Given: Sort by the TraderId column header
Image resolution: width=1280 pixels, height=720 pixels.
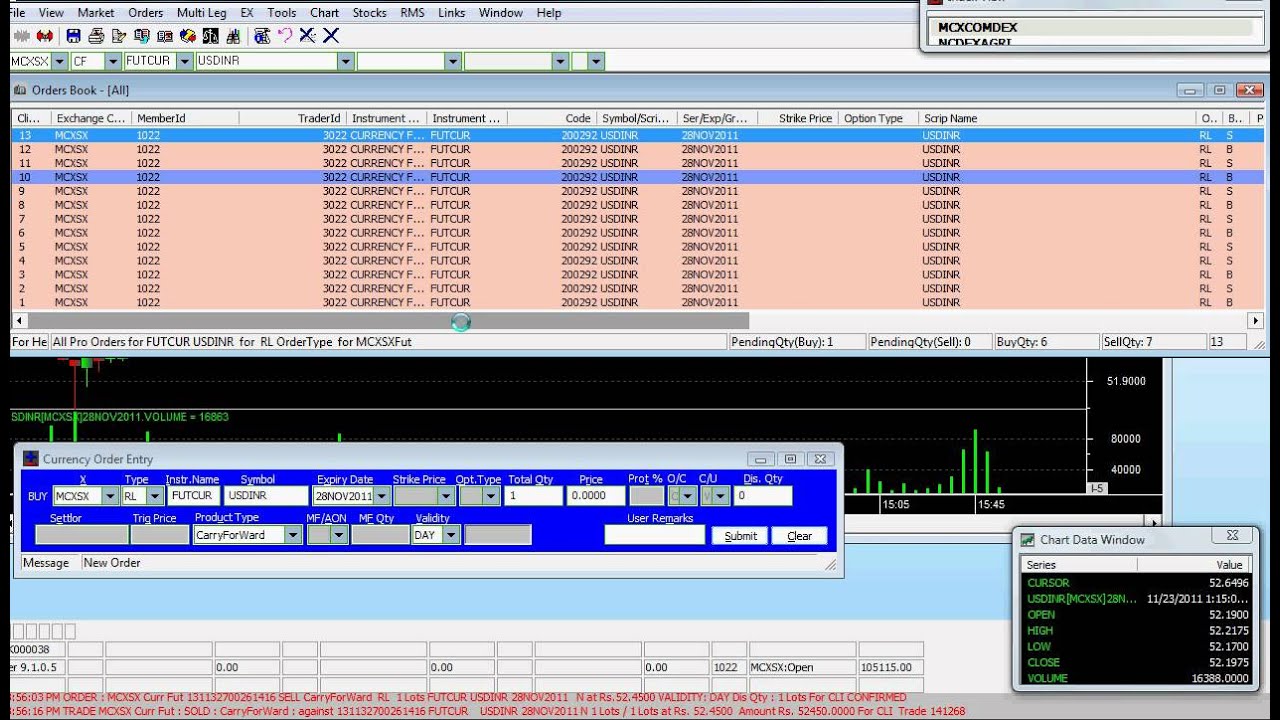Looking at the screenshot, I should tap(292, 118).
